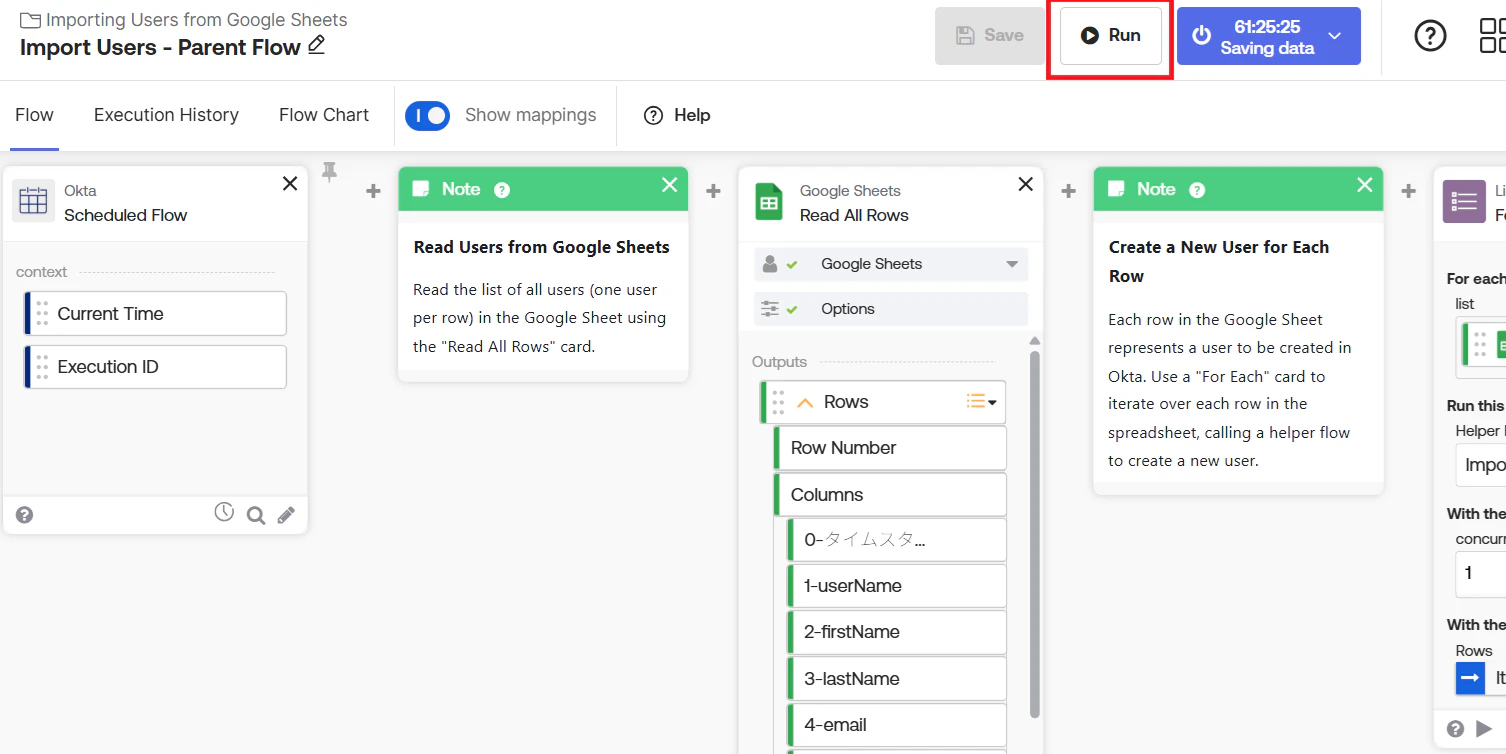Click the clock icon on the Scheduled Flow card
Screen dimensions: 1506x754
point(224,512)
